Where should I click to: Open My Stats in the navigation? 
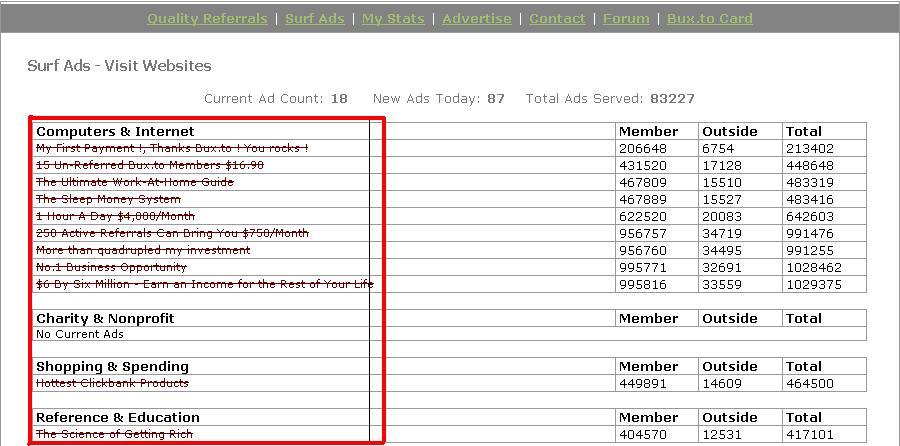tap(393, 18)
